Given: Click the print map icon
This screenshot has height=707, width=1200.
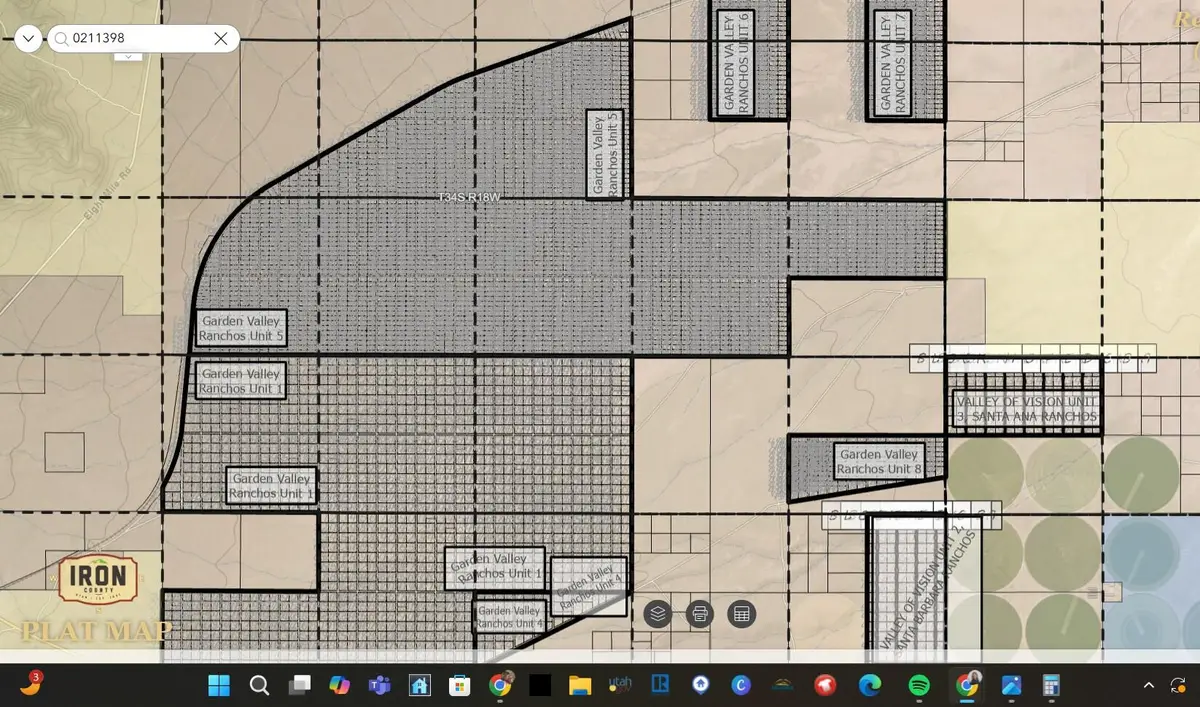Looking at the screenshot, I should [x=700, y=613].
